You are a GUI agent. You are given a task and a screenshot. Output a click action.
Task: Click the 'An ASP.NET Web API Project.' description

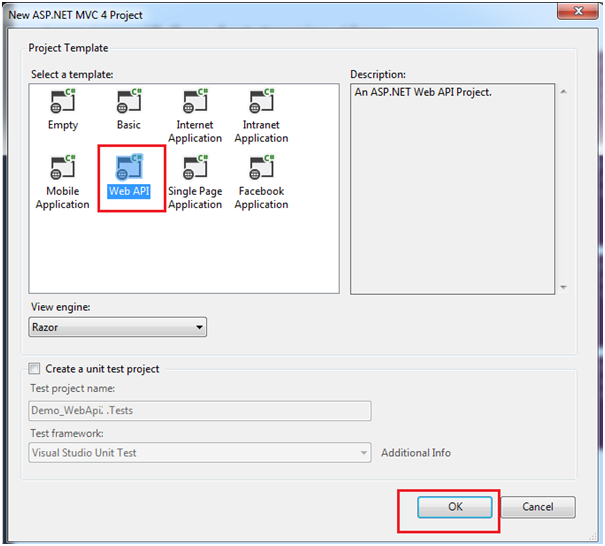coord(423,92)
